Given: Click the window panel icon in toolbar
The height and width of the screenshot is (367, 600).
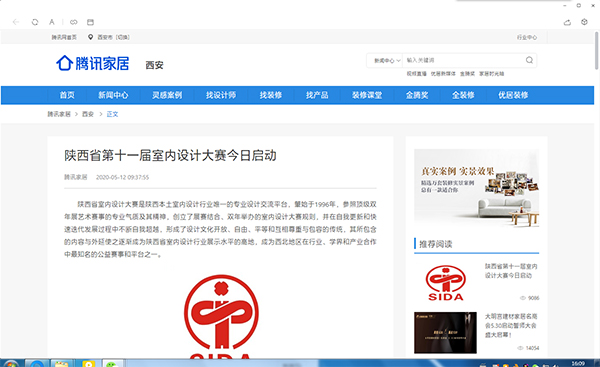Looking at the screenshot, I should point(90,22).
